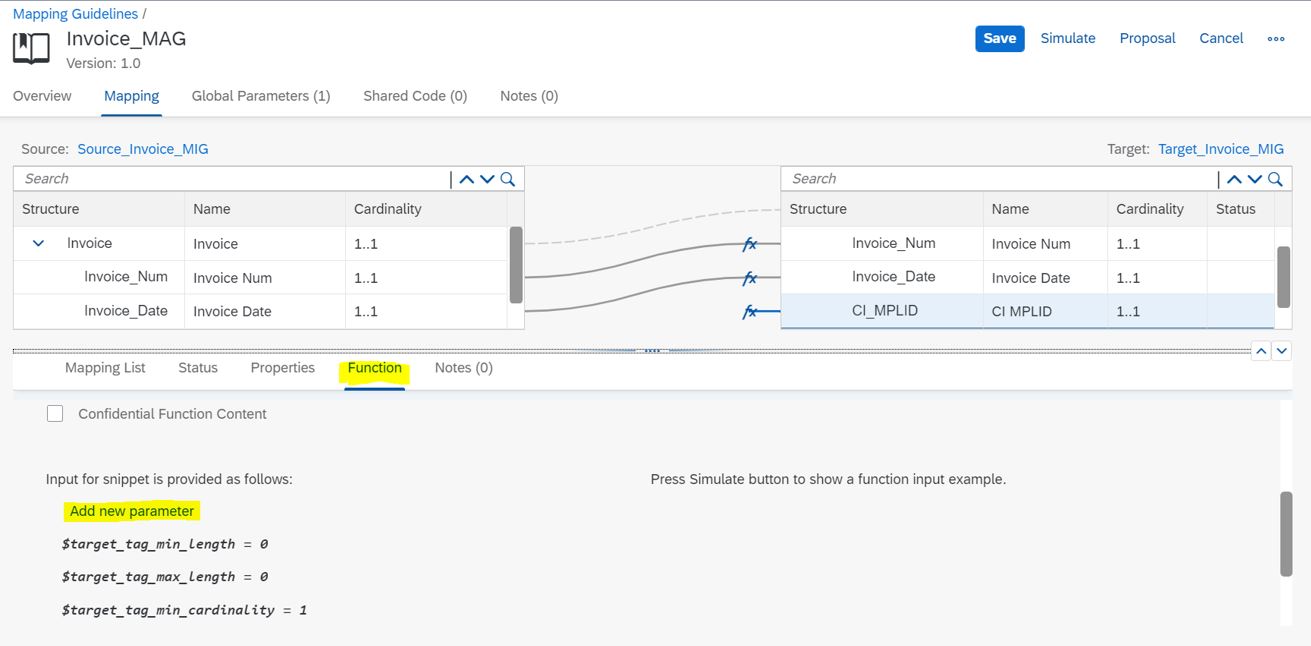
Task: Expand the bottom panel with the up chevron
Action: click(1261, 350)
